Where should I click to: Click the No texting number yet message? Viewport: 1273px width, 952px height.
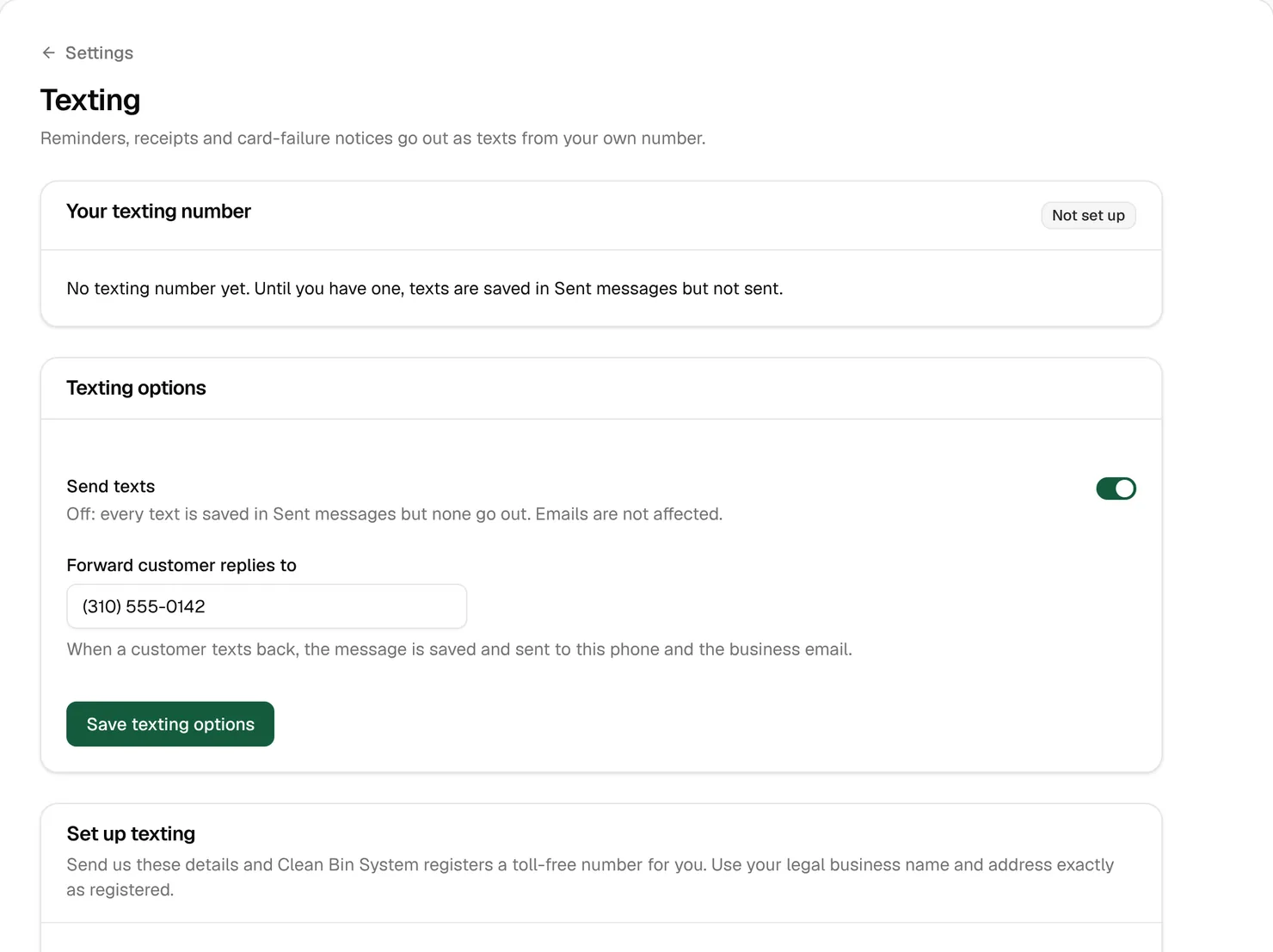pyautogui.click(x=425, y=288)
